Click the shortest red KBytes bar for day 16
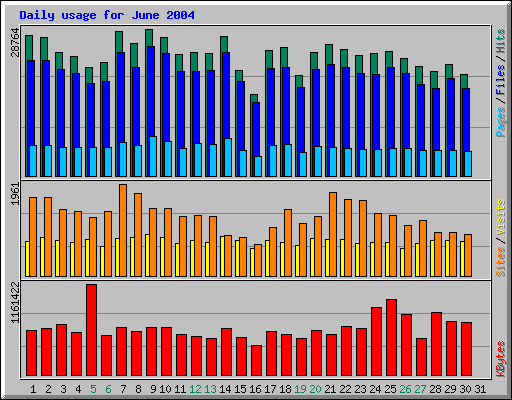This screenshot has width=512, height=400. pos(257,361)
